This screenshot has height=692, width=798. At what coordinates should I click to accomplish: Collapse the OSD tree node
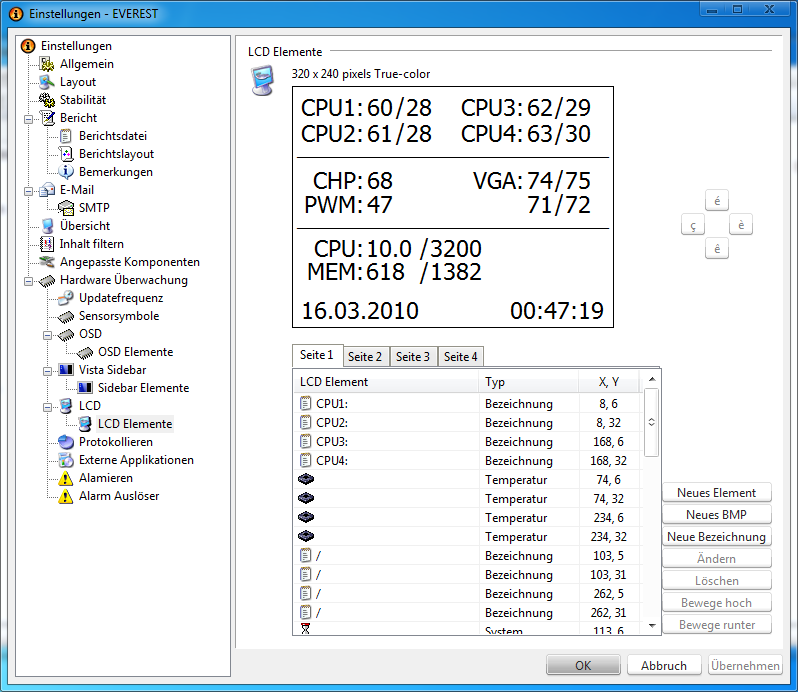point(47,335)
